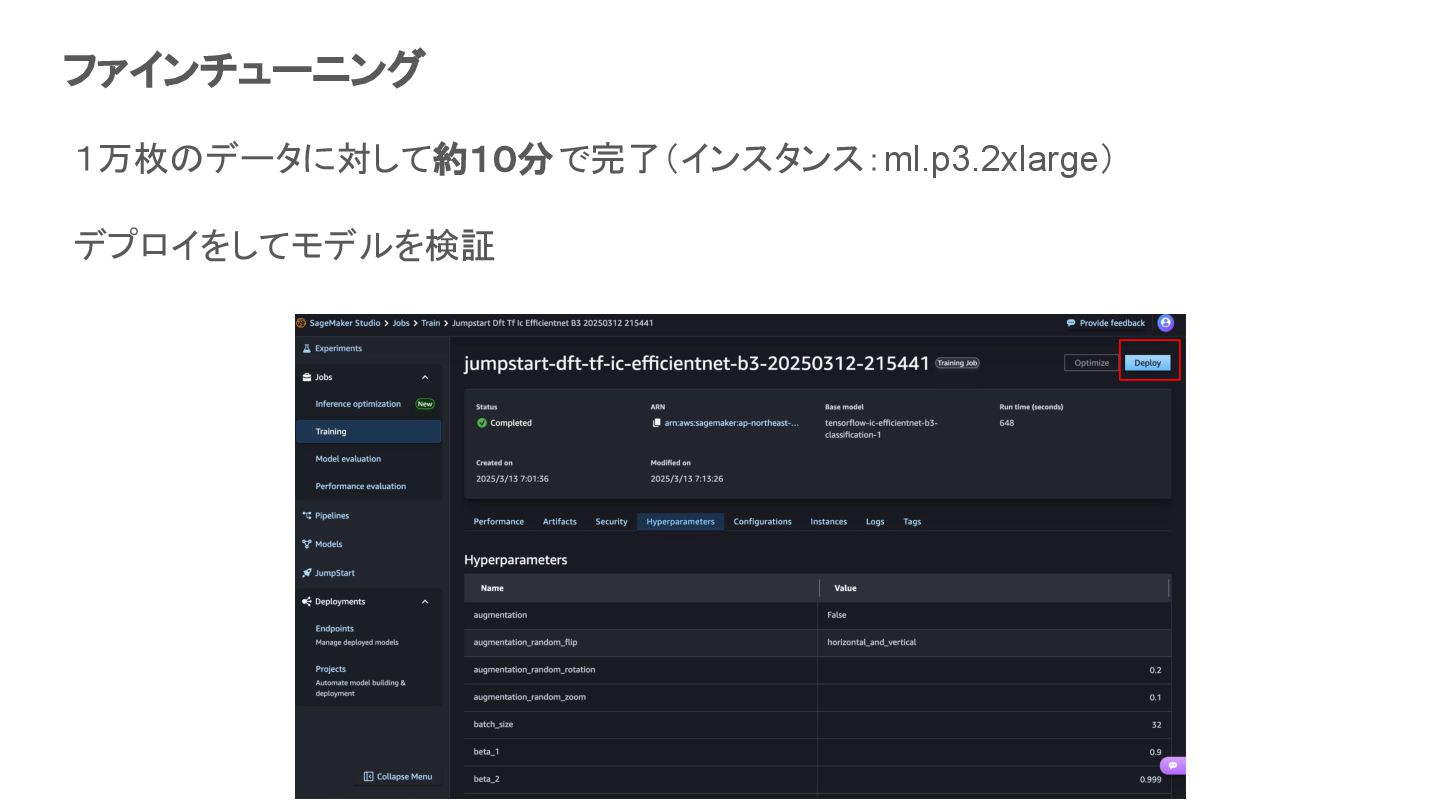
Task: Click the beta_2 value 0.999
Action: [x=1151, y=779]
